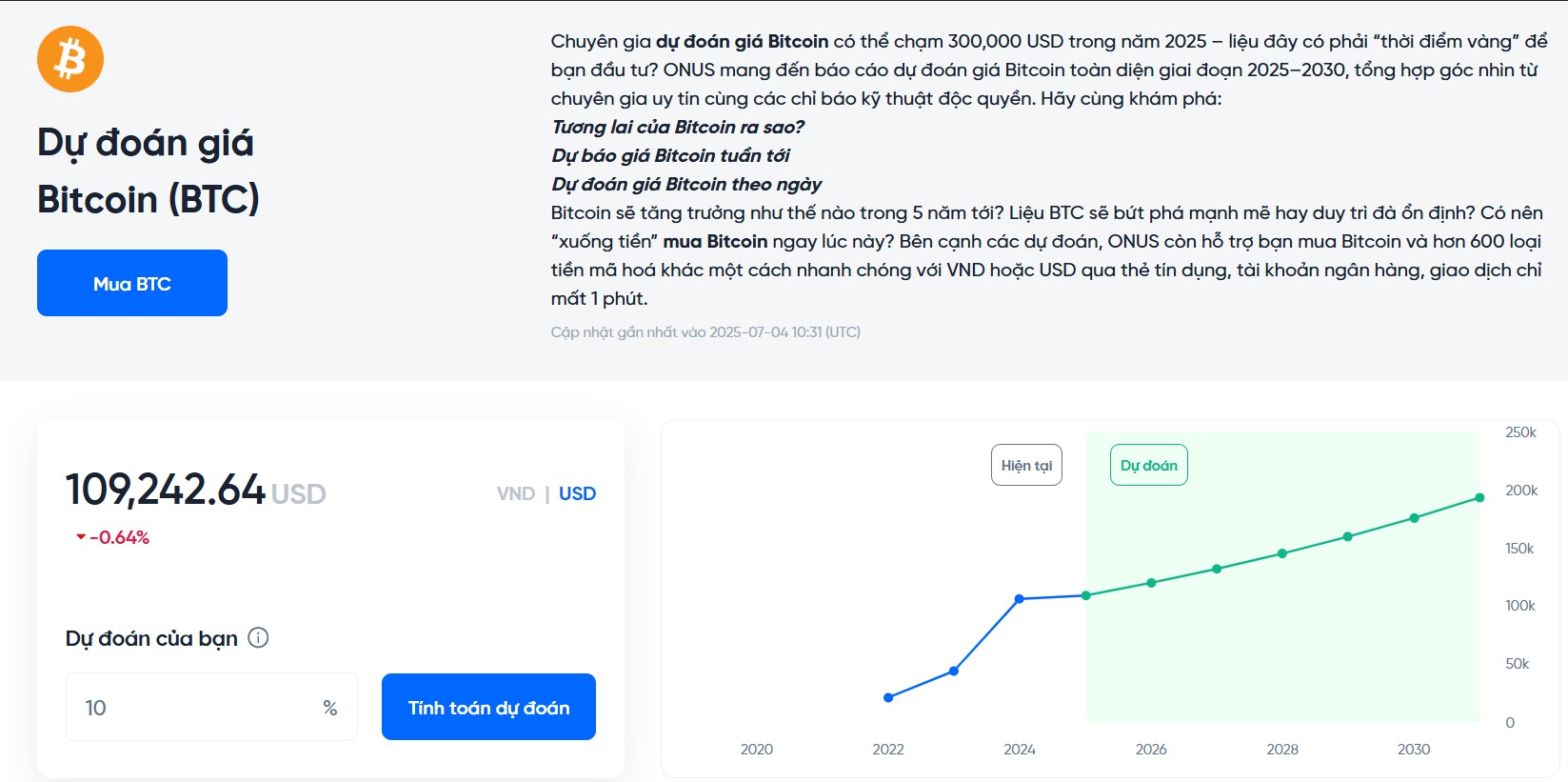The height and width of the screenshot is (782, 1568).
Task: Click the "Dự đoán giá Bitcoin (BTC)" heading
Action: click(x=148, y=170)
